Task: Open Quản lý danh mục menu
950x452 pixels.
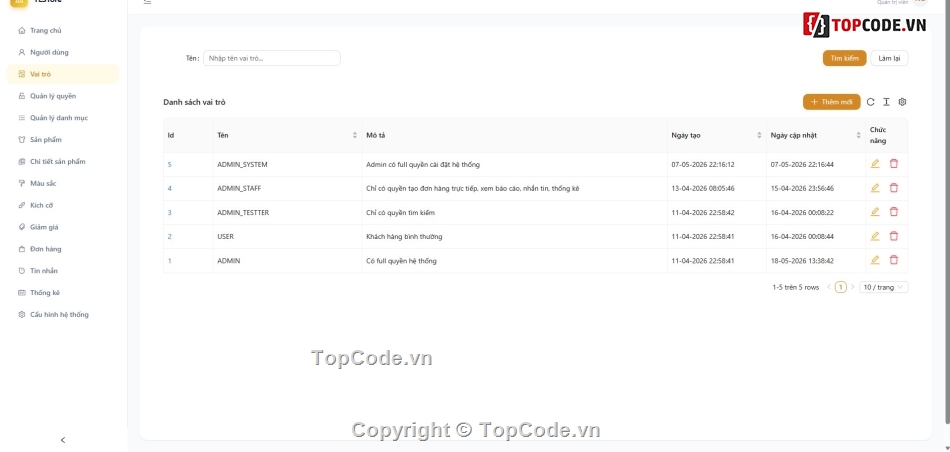Action: click(63, 118)
